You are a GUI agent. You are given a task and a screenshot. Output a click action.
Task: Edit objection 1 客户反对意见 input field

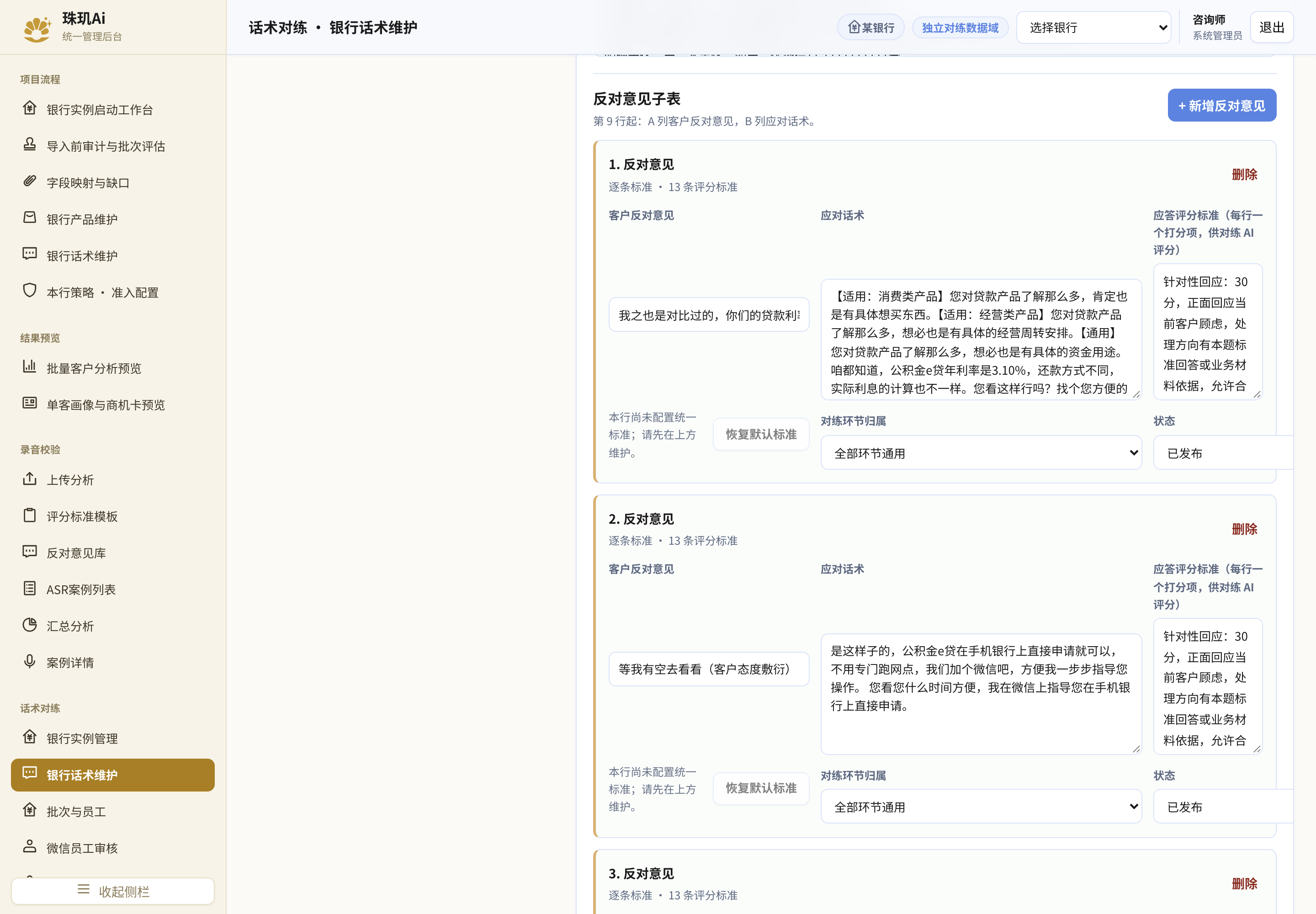click(x=708, y=314)
